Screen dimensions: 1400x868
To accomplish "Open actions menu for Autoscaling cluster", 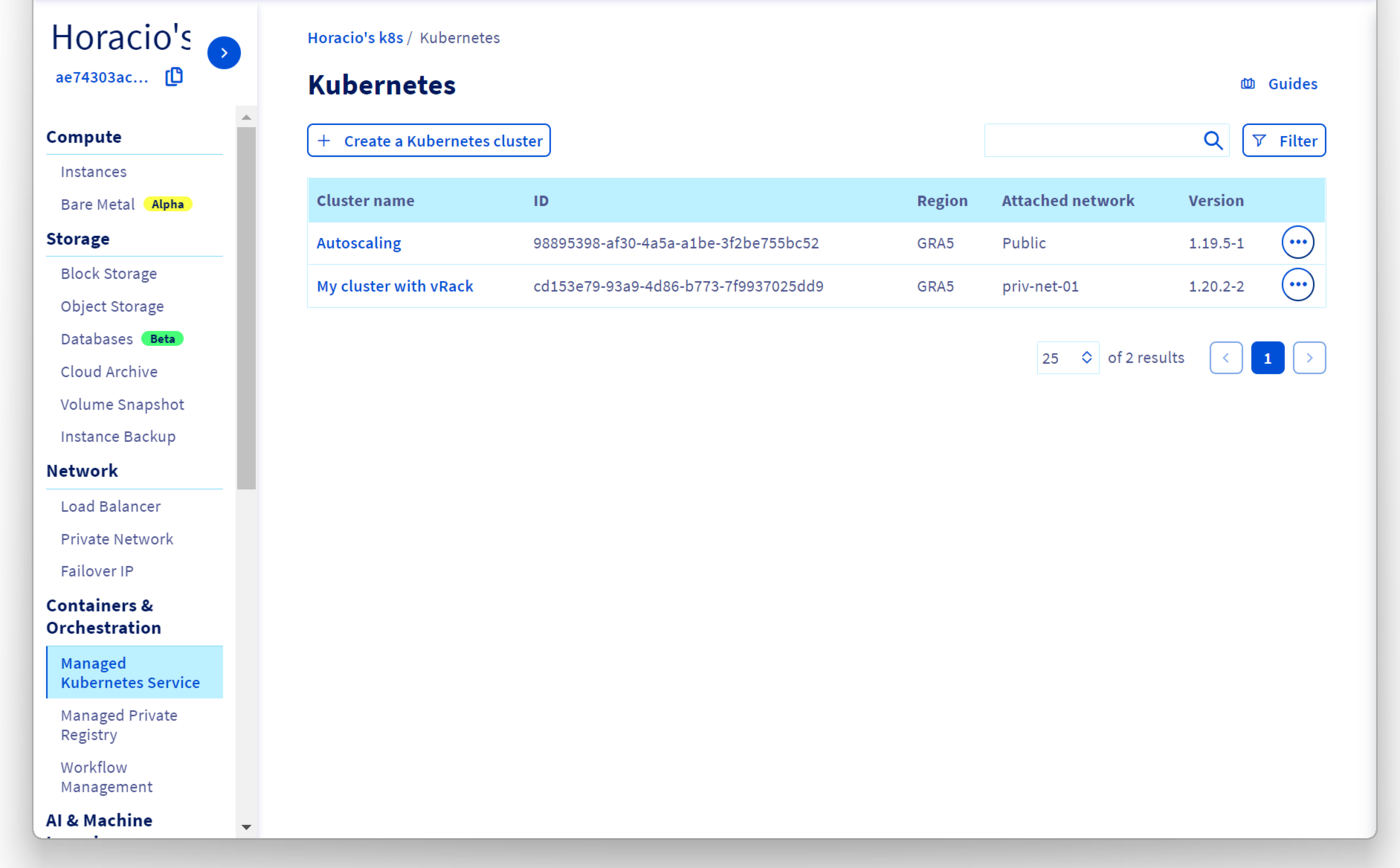I will (1298, 243).
